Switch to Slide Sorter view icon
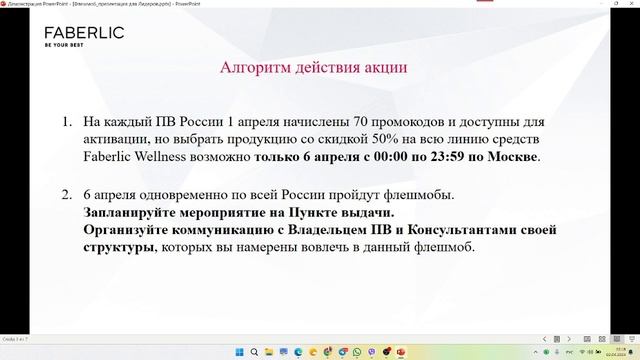 tap(602, 339)
